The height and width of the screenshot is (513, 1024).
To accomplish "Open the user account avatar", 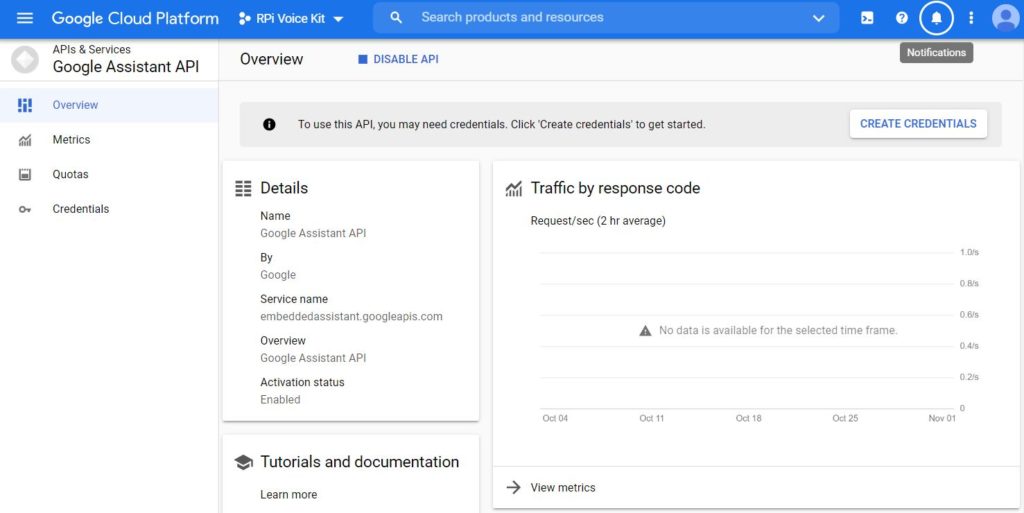I will click(x=1005, y=18).
